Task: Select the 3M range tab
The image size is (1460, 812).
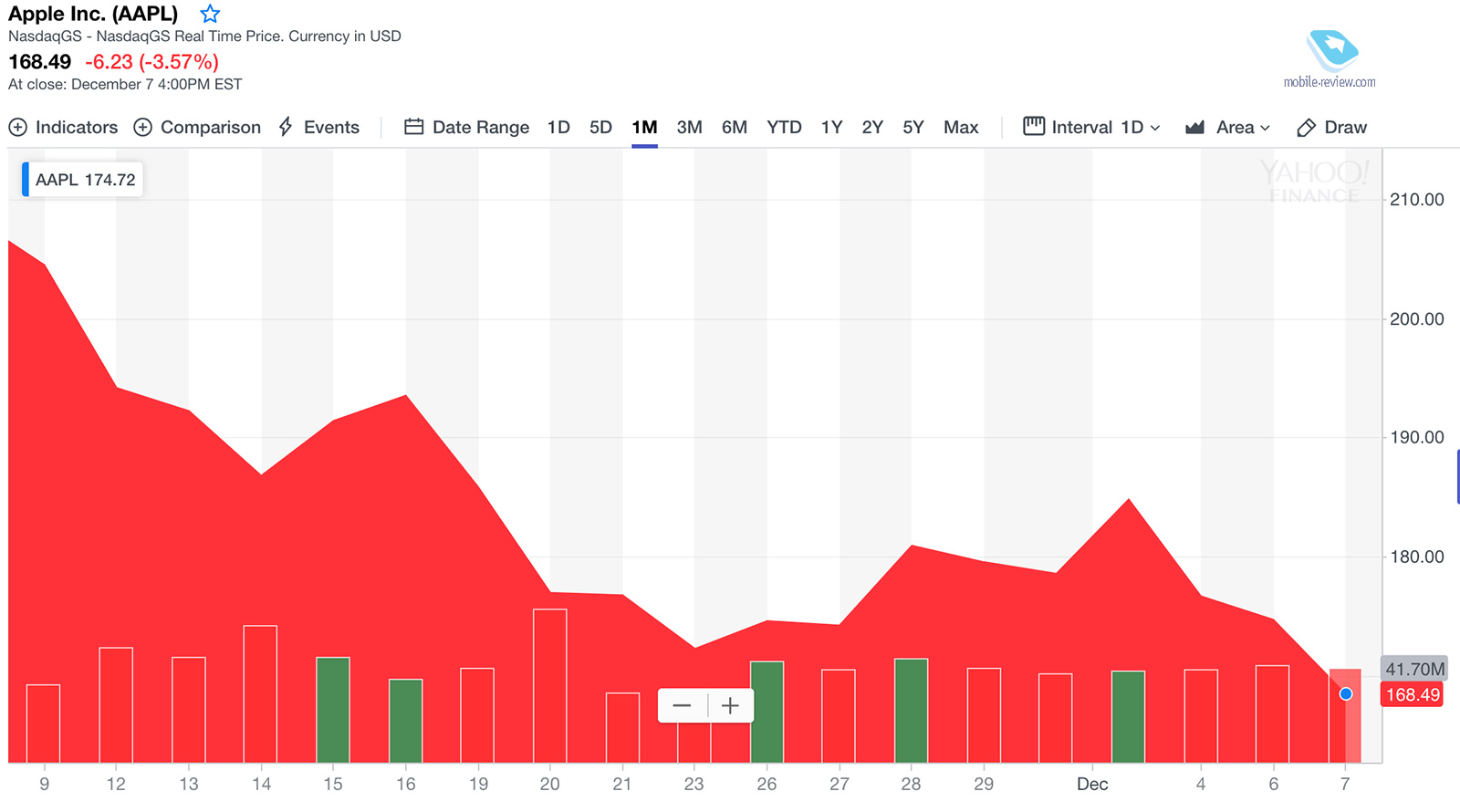Action: [x=689, y=127]
